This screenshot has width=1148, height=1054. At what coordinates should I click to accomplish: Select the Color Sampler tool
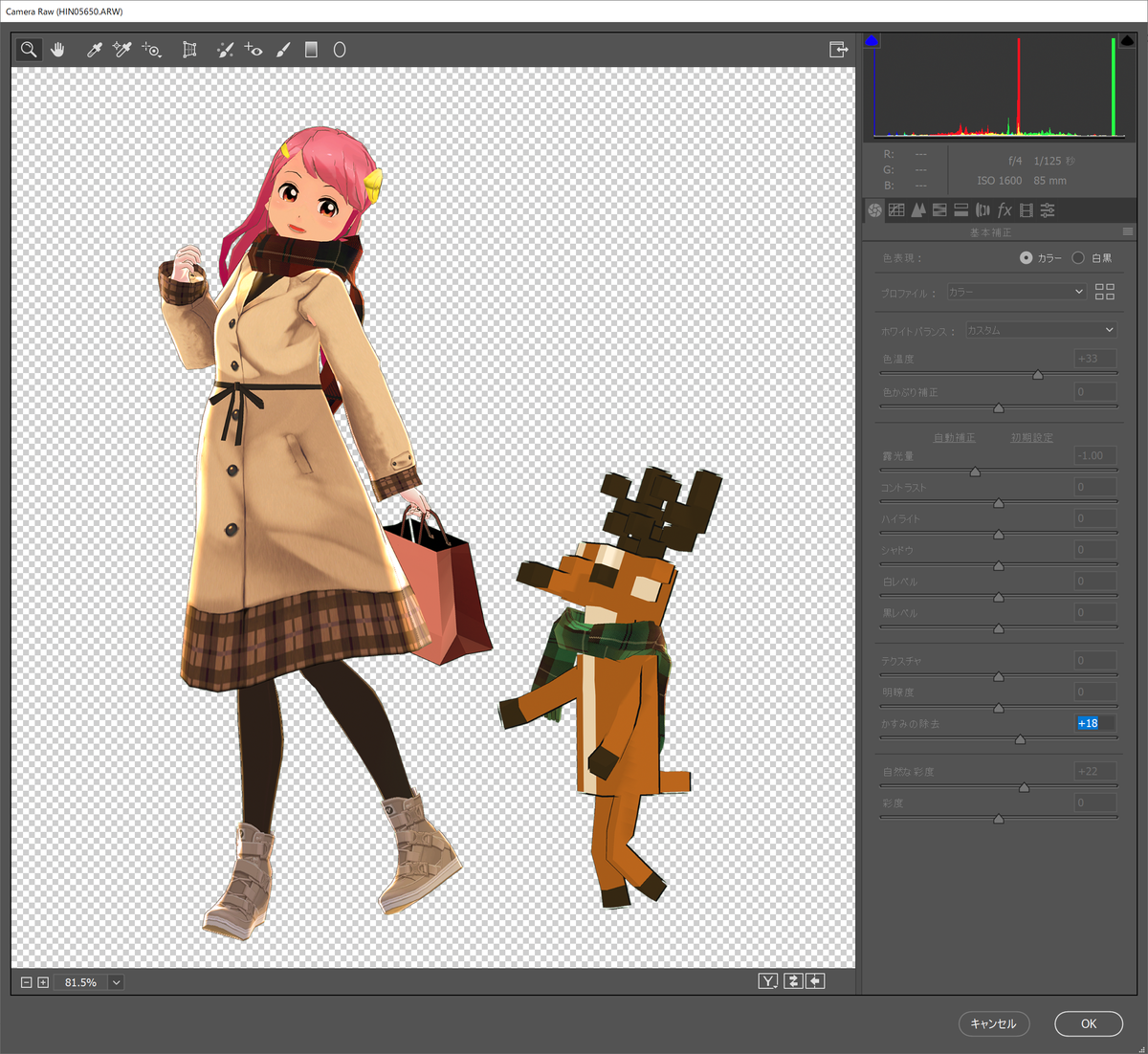[121, 50]
